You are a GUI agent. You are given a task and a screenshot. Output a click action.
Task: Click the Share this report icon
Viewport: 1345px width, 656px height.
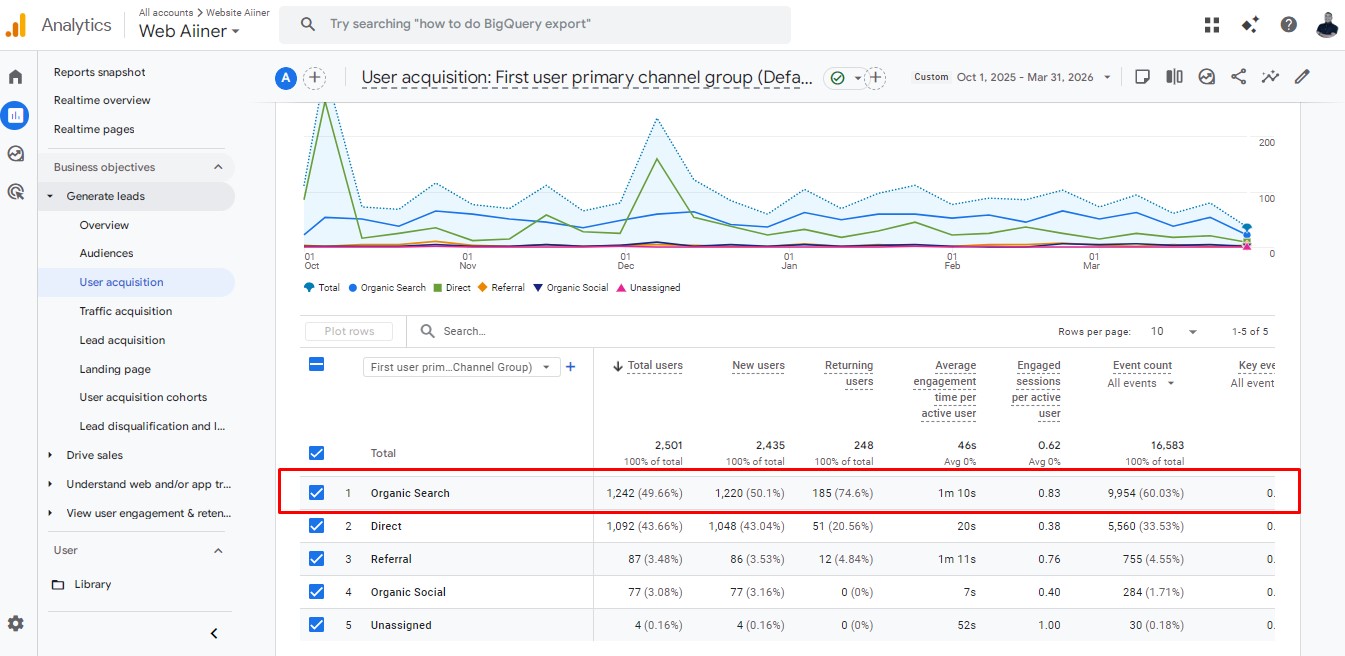(1238, 77)
